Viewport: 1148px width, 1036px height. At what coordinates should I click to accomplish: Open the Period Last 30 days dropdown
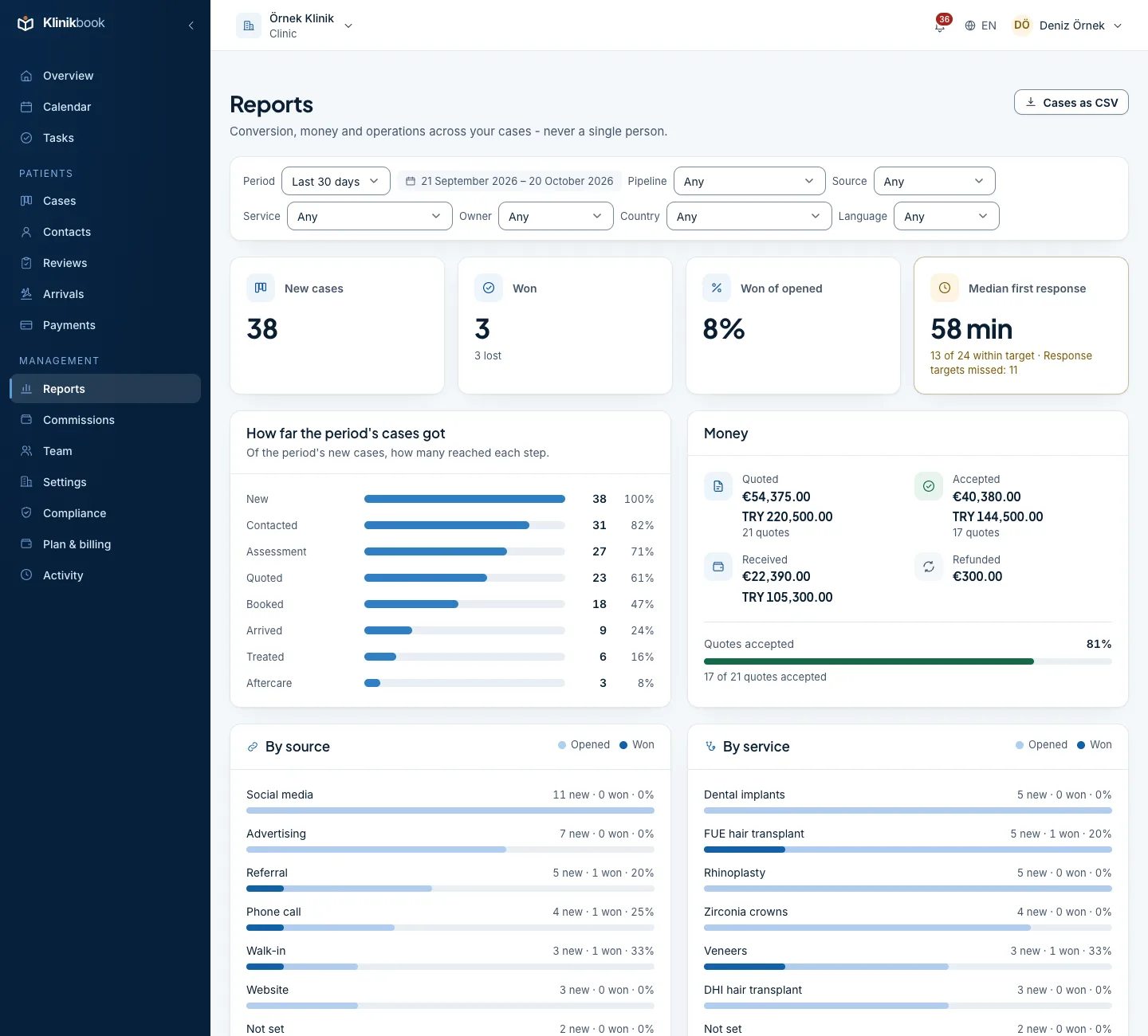(x=336, y=181)
